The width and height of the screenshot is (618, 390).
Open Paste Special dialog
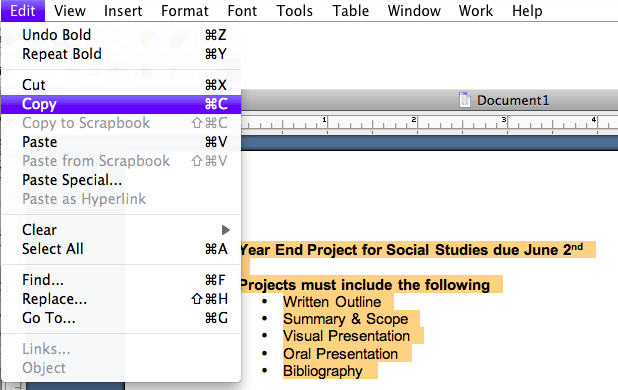pos(121,180)
